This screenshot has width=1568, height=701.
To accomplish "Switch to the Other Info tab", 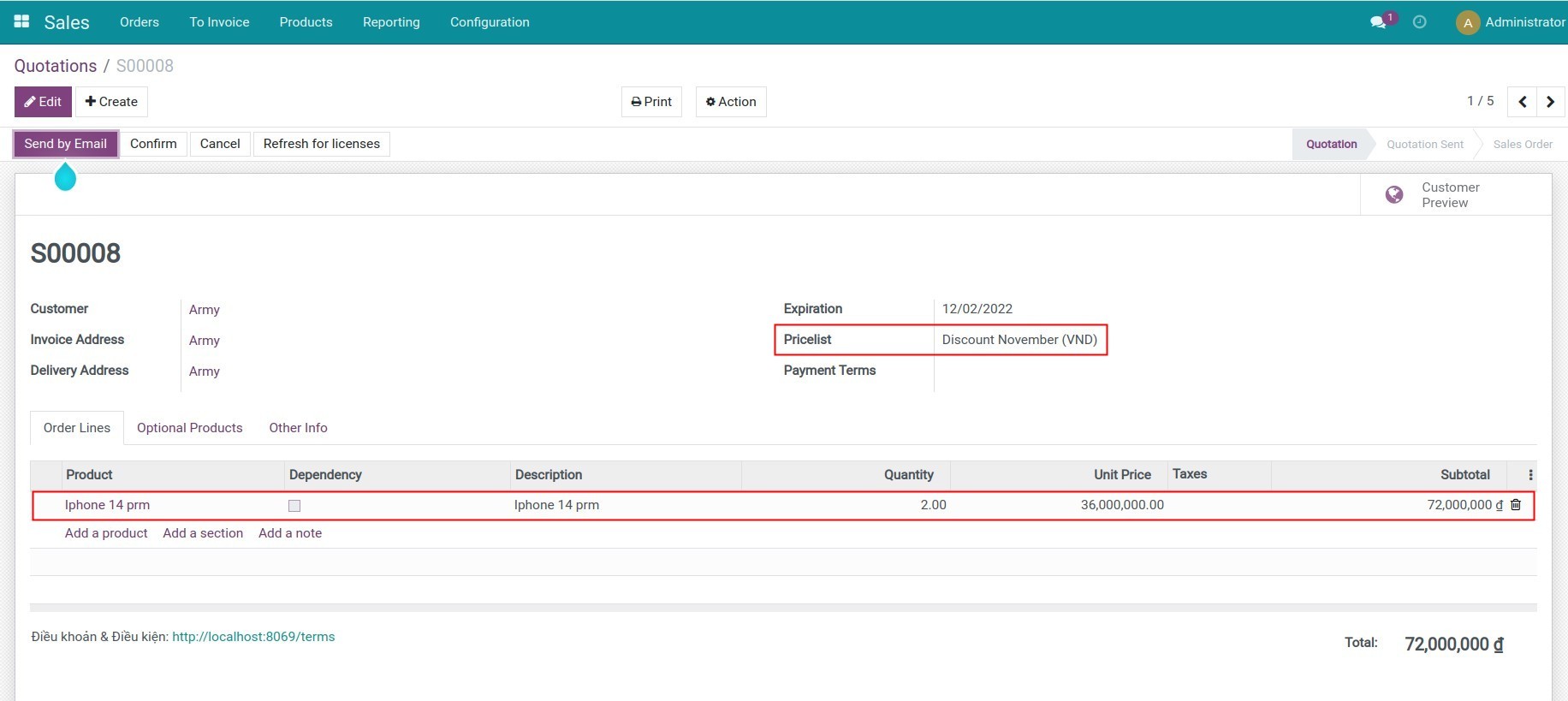I will (x=298, y=428).
